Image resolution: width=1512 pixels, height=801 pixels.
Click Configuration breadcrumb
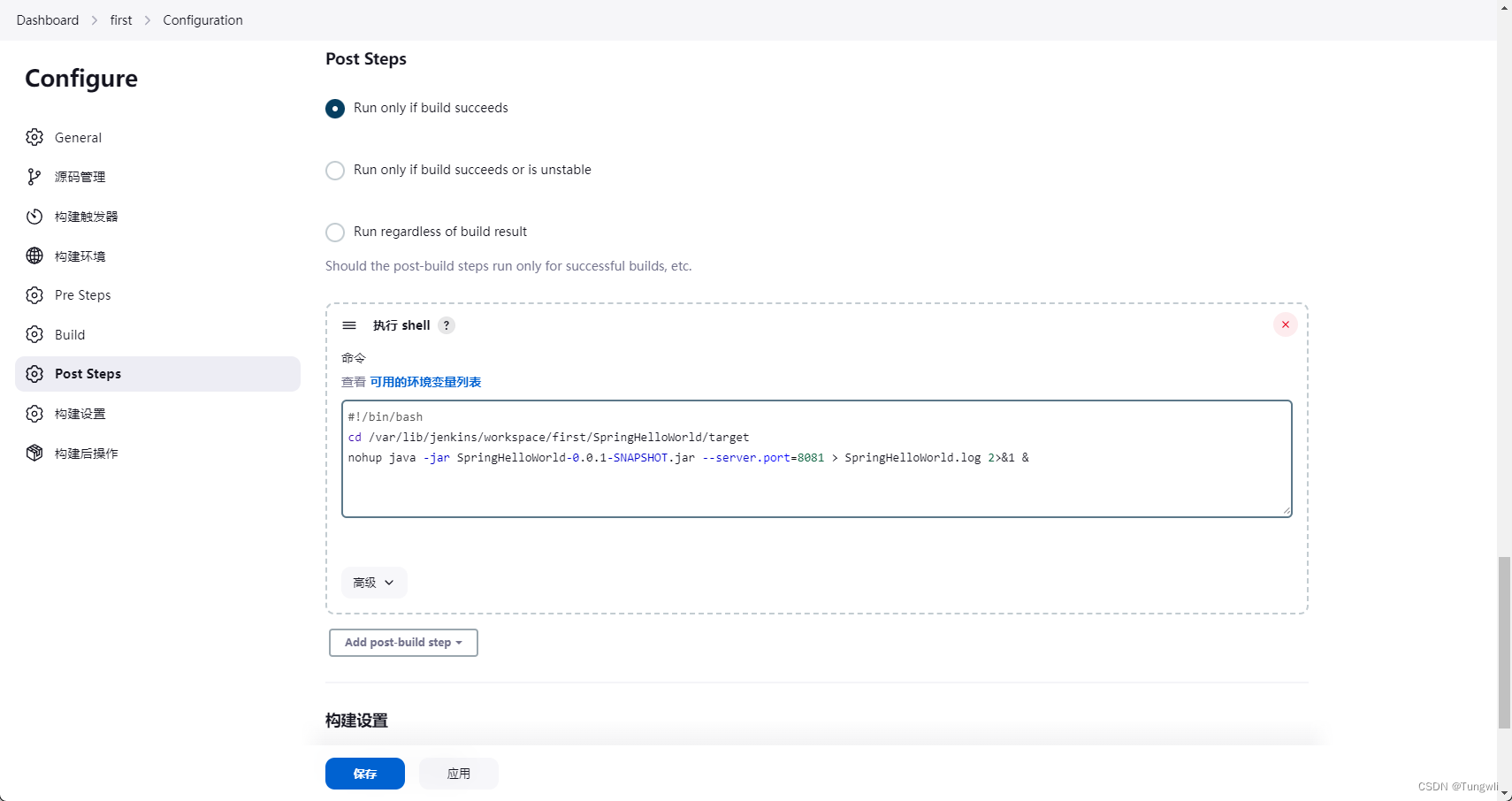tap(202, 20)
